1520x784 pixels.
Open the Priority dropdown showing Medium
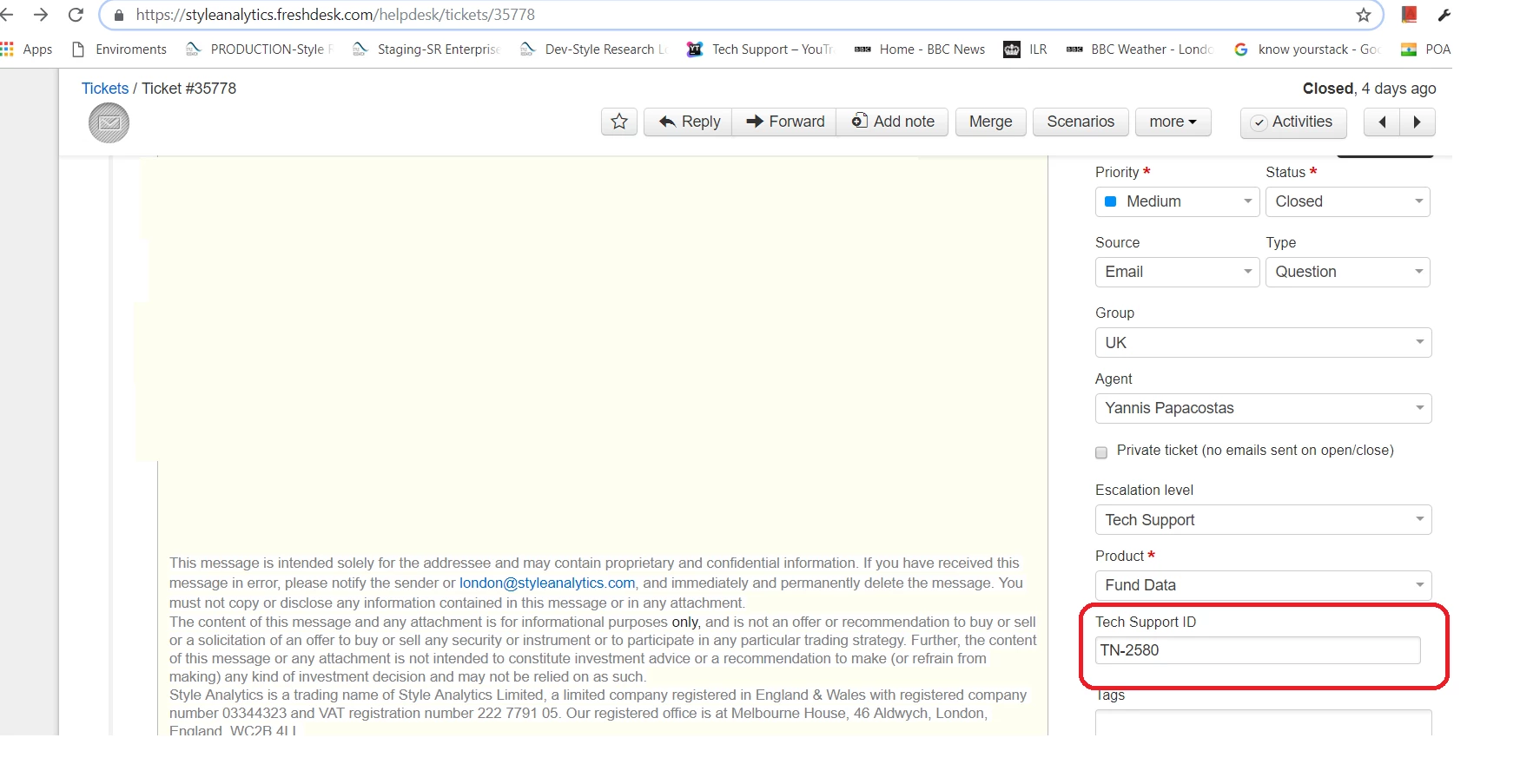click(1177, 201)
